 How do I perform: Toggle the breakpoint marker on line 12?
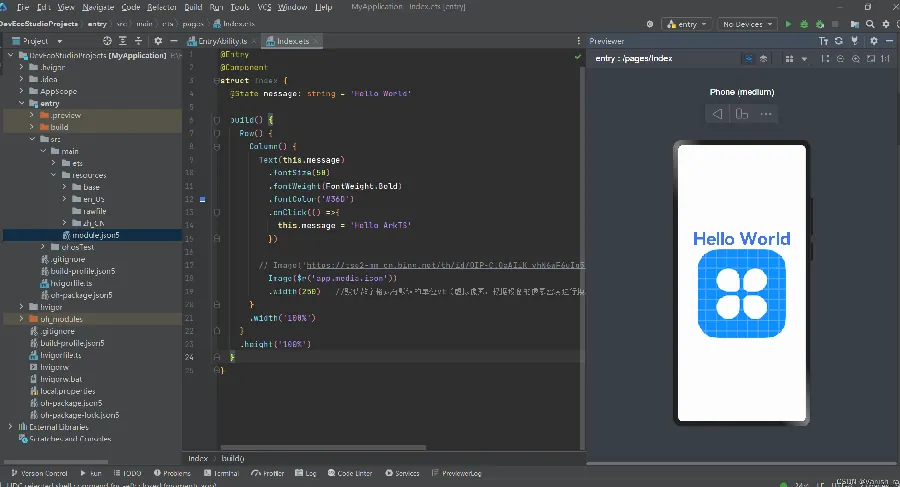tap(202, 199)
